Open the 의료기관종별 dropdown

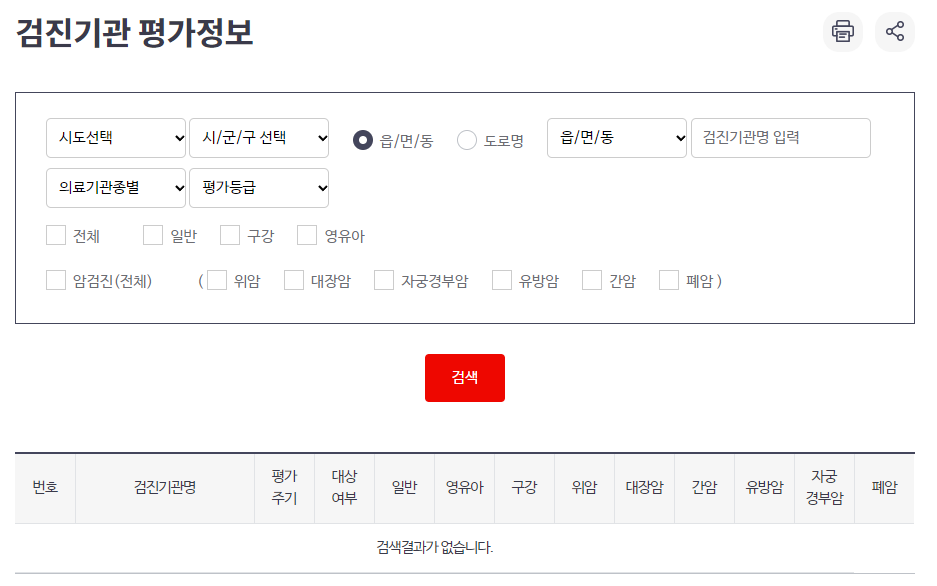116,188
